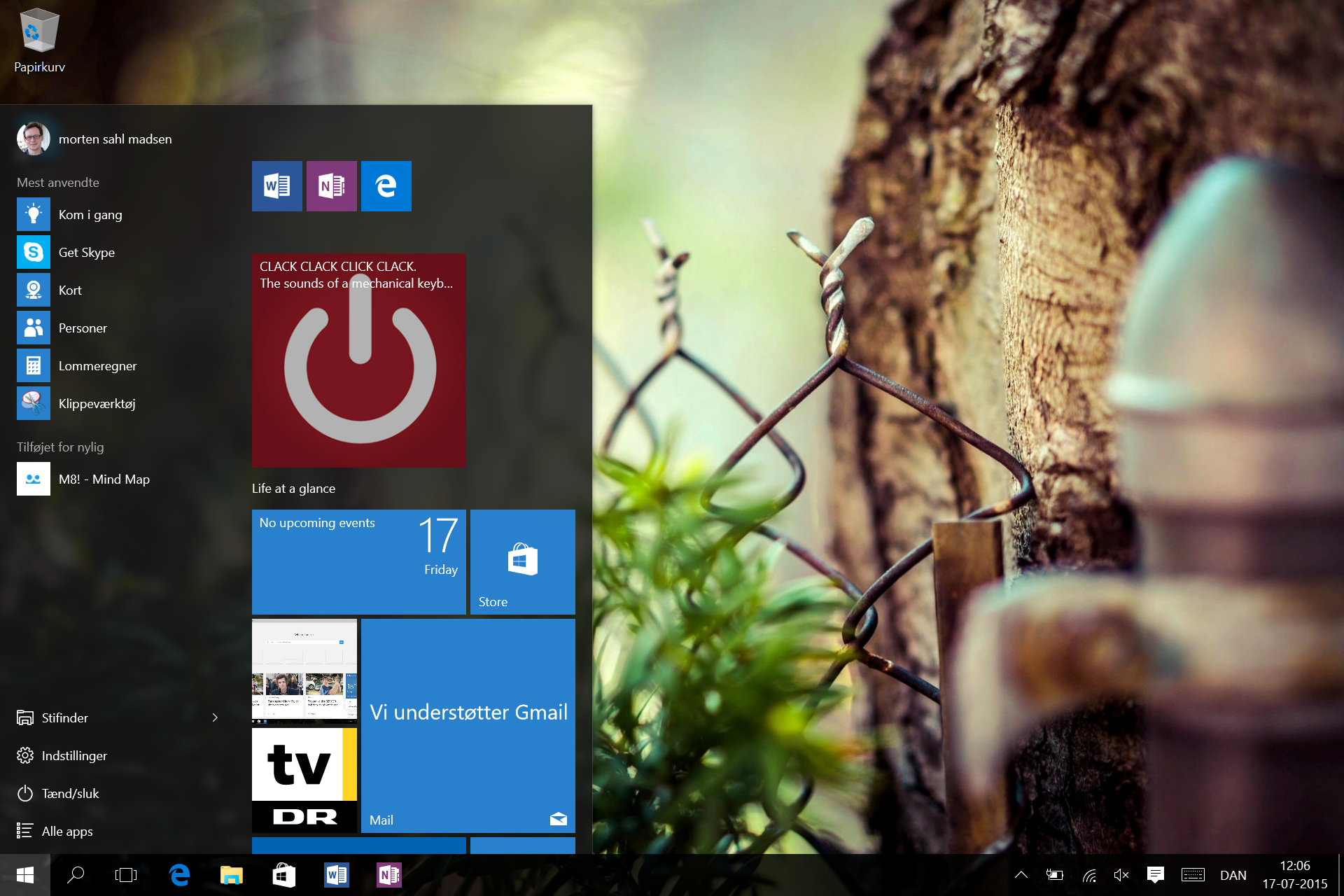Open Alle apps list

[67, 832]
